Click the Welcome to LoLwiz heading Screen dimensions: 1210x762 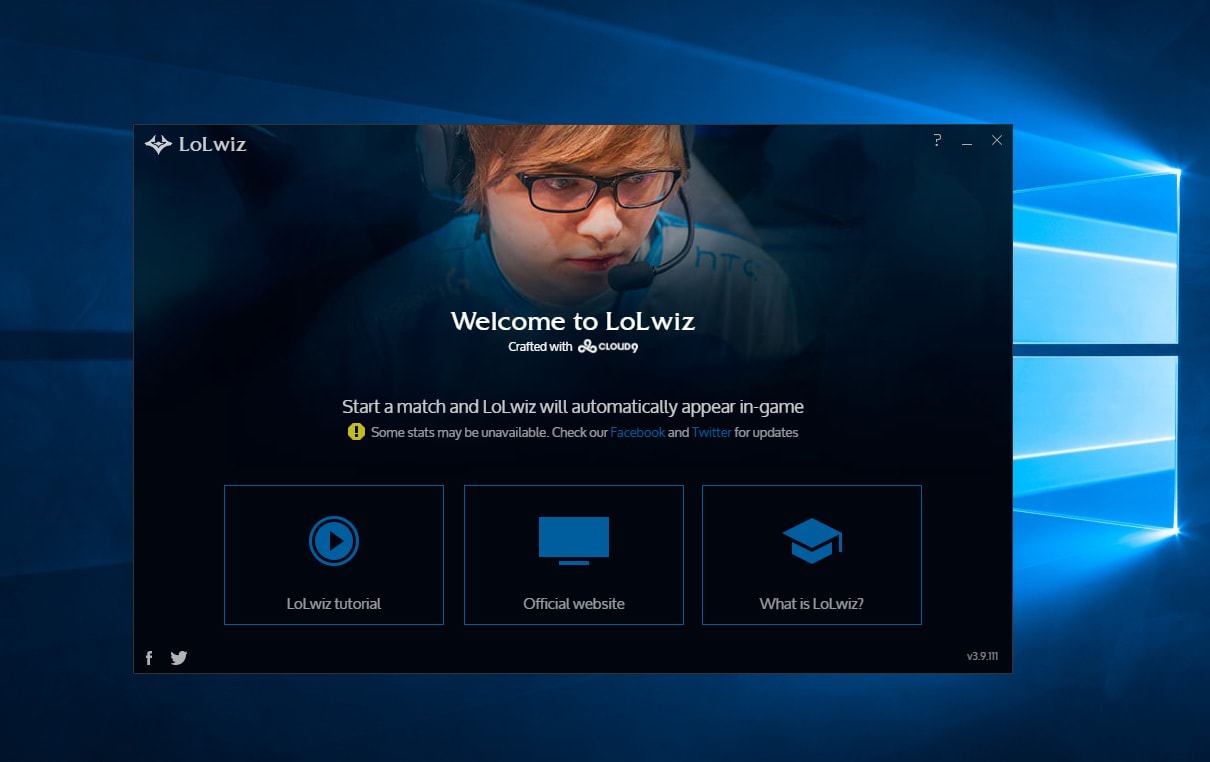click(x=573, y=321)
